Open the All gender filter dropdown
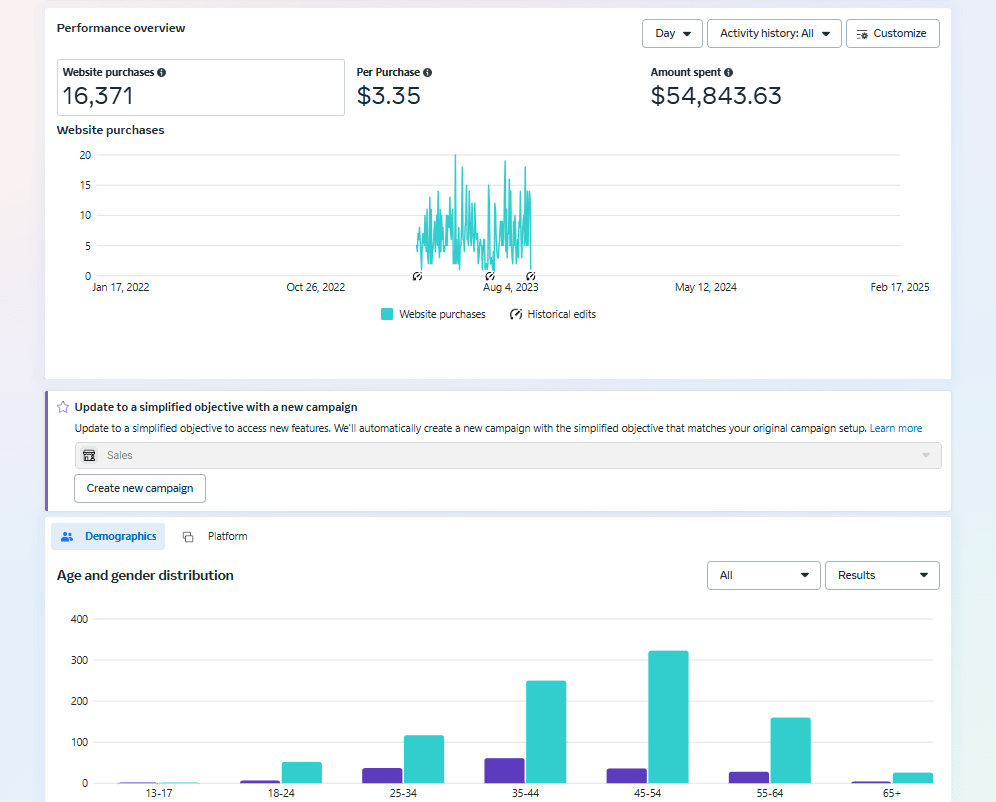 click(x=763, y=575)
